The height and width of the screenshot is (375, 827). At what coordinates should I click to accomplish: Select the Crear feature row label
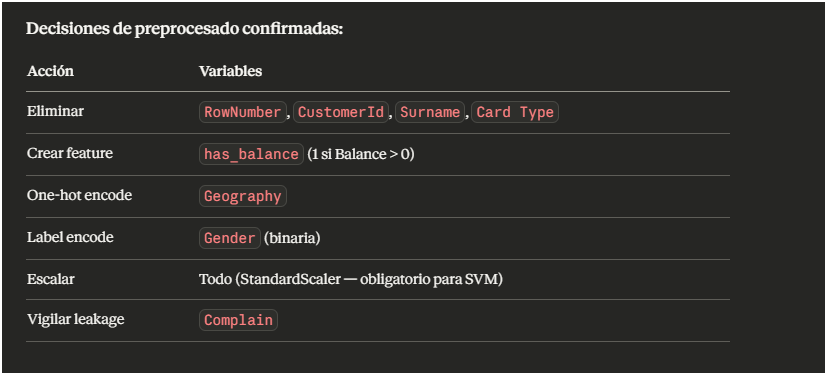coord(70,153)
